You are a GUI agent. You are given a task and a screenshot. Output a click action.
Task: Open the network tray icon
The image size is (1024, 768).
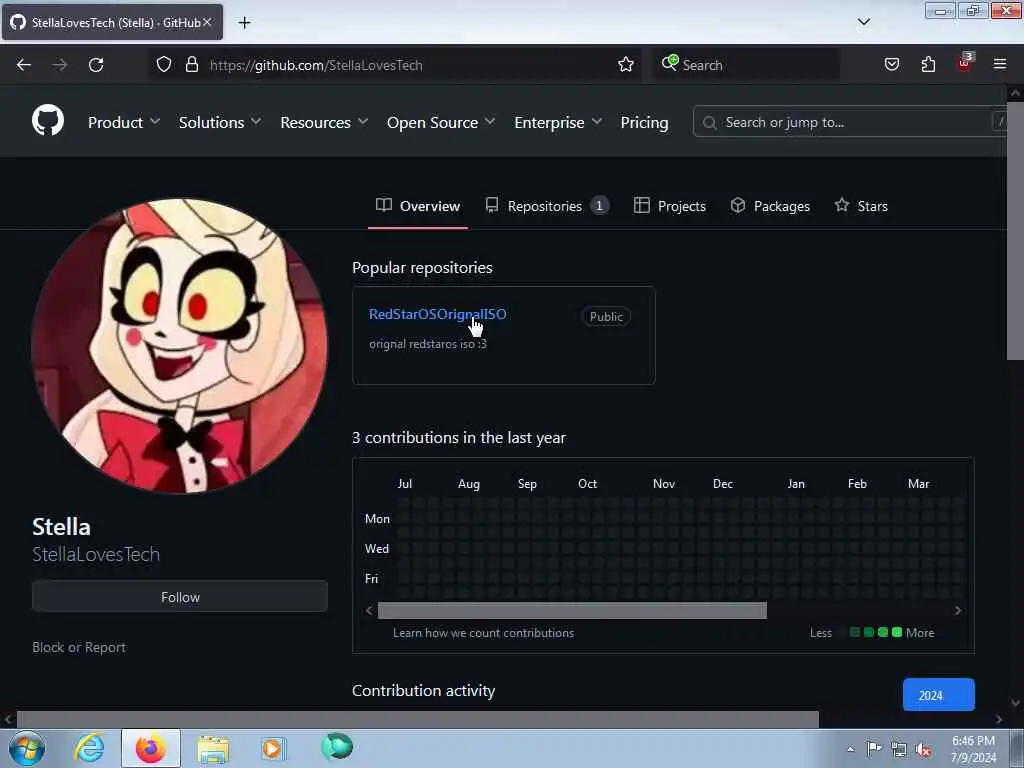[x=899, y=750]
